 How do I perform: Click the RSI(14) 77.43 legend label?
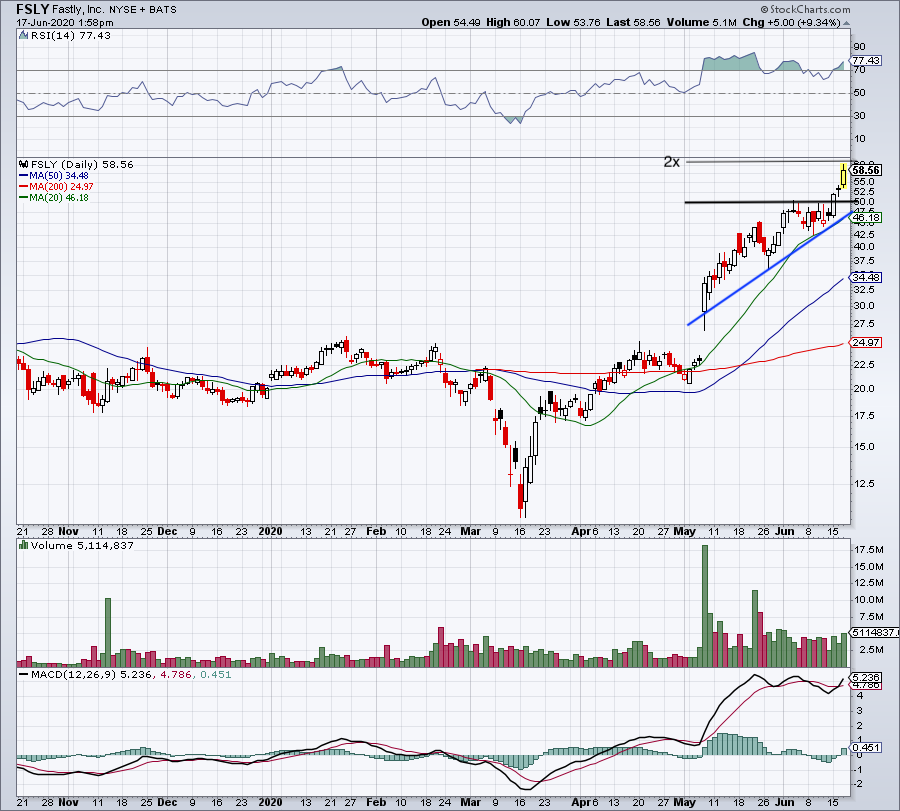(x=71, y=36)
